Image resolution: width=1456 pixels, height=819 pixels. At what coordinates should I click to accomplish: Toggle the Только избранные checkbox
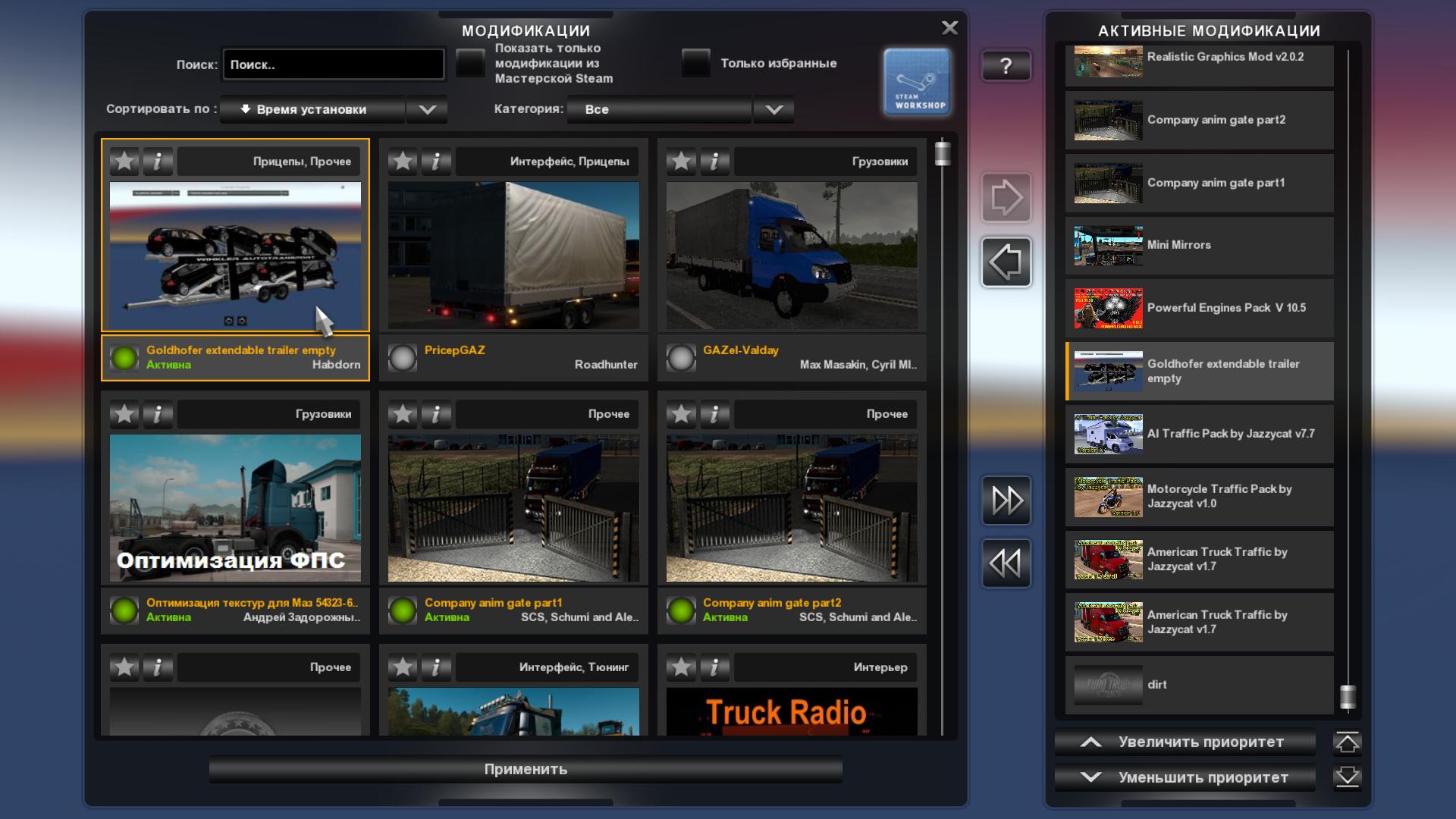695,63
